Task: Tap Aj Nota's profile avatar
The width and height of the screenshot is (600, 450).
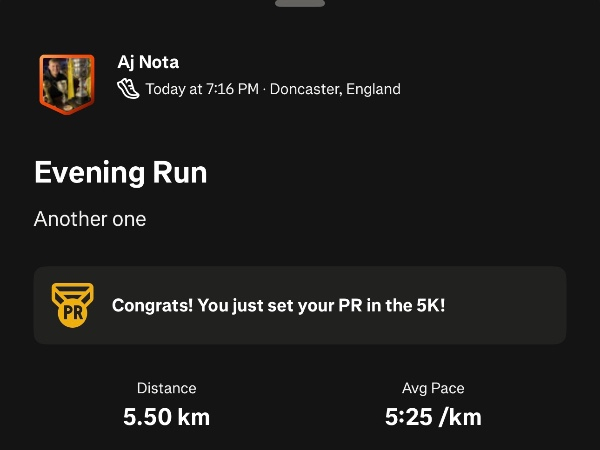Action: coord(67,82)
